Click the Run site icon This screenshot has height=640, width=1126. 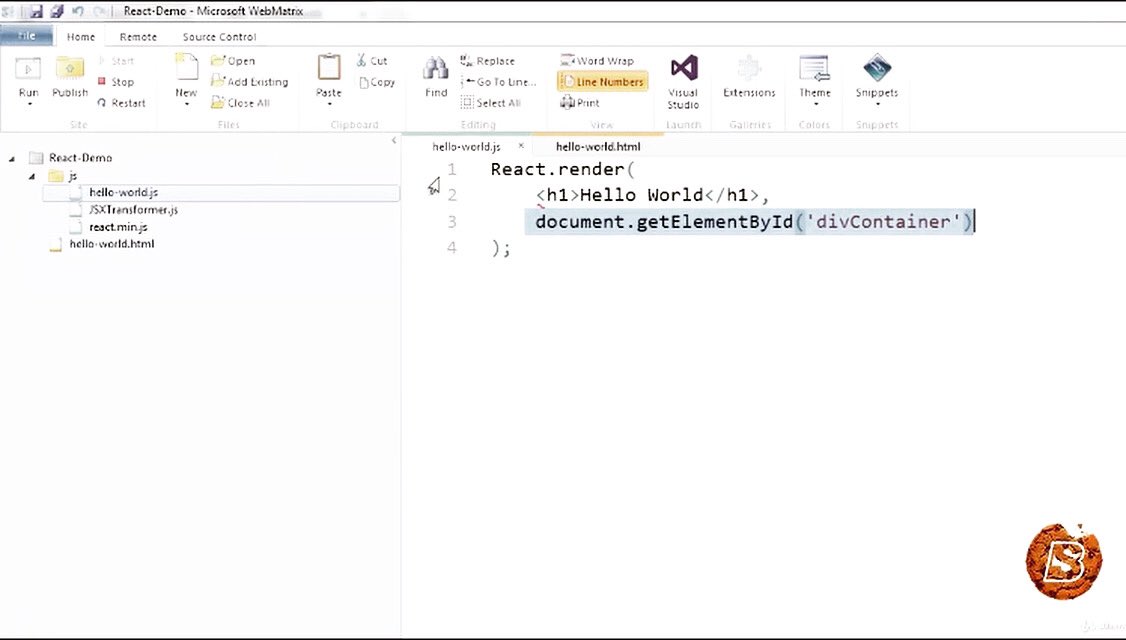pos(28,69)
